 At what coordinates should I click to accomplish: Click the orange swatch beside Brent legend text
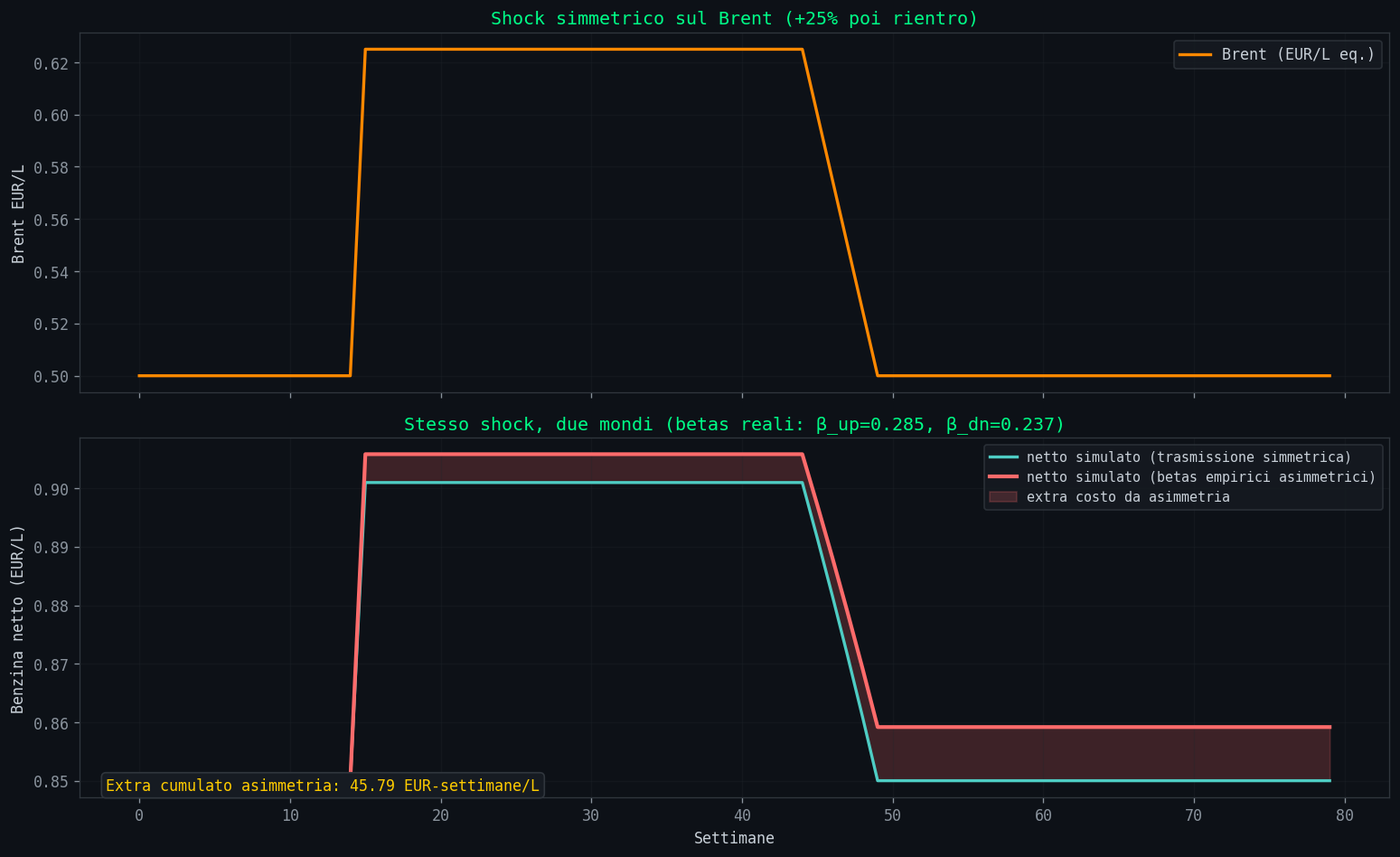coord(1195,54)
